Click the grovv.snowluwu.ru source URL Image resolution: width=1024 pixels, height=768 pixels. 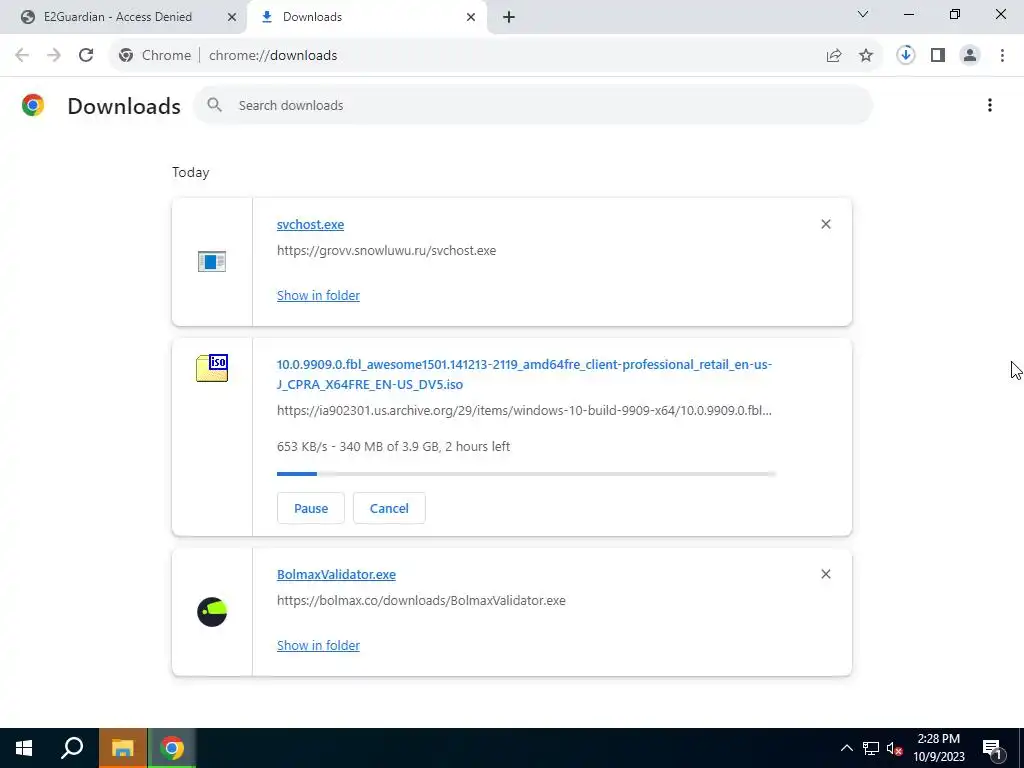coord(387,250)
